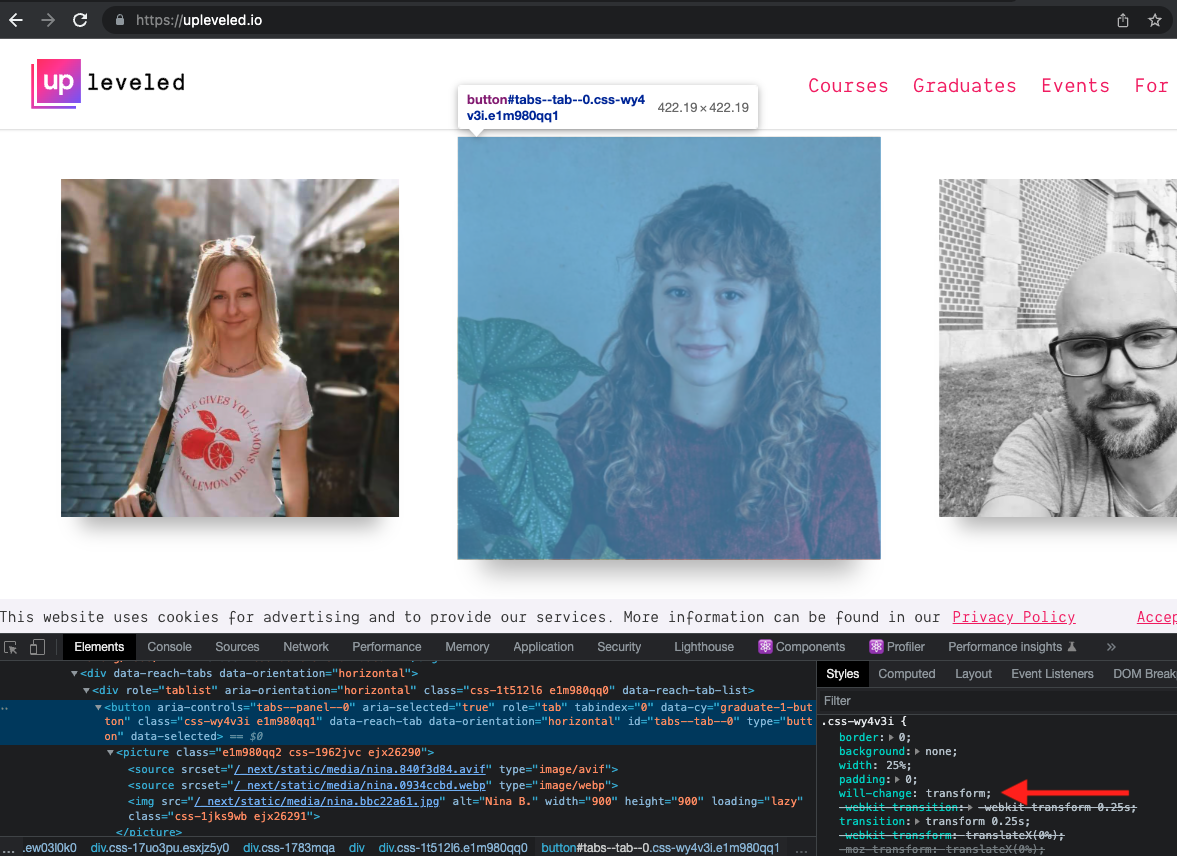Open the browser share icon

[x=1122, y=19]
